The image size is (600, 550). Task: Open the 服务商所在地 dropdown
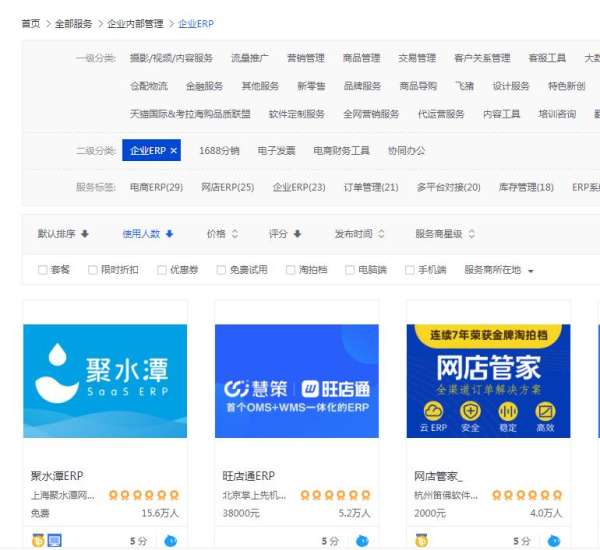(x=499, y=270)
